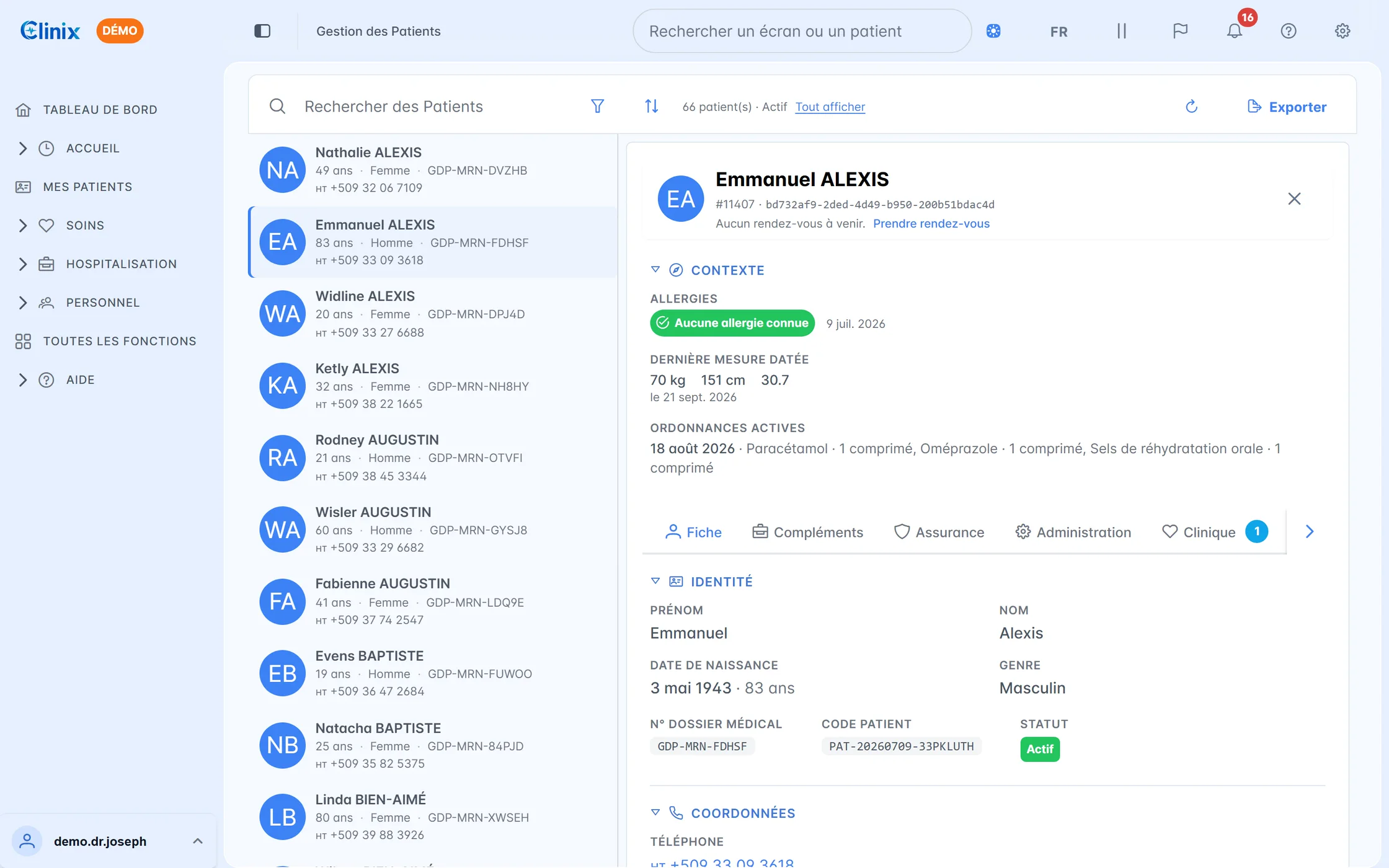Focus the global screen or patient search
Image resolution: width=1389 pixels, height=868 pixels.
tap(802, 31)
